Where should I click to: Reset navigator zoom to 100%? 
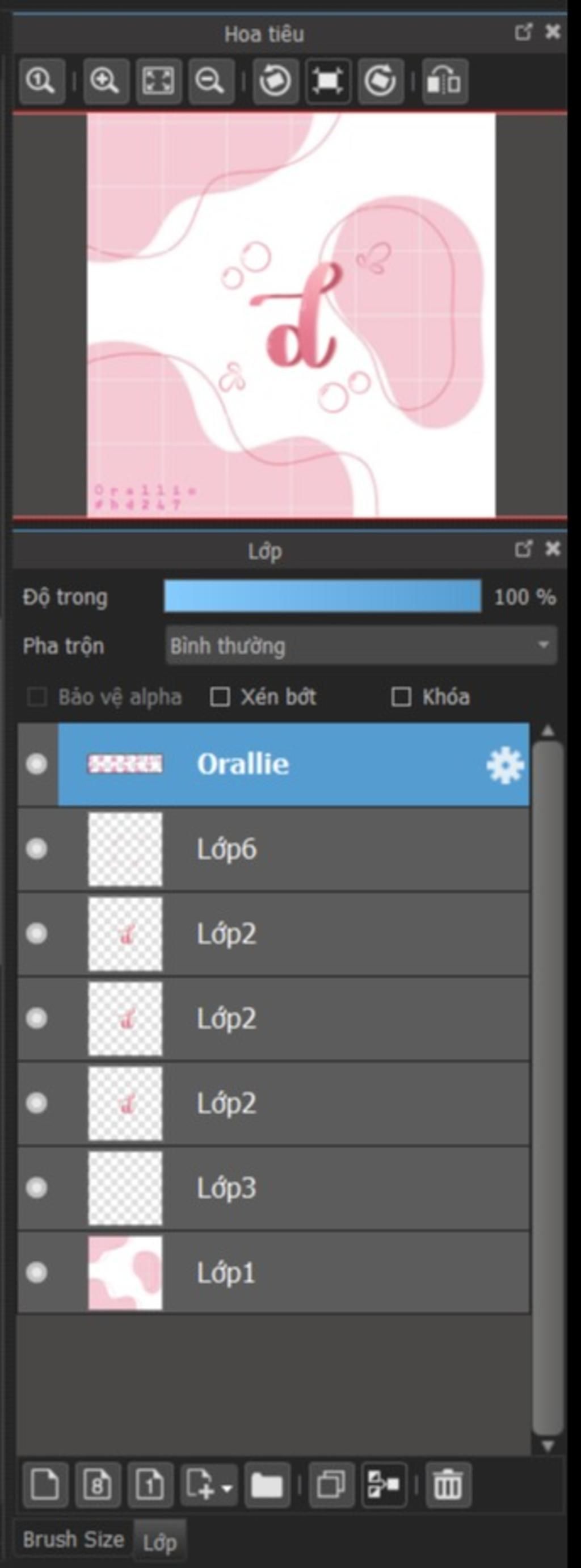click(41, 81)
